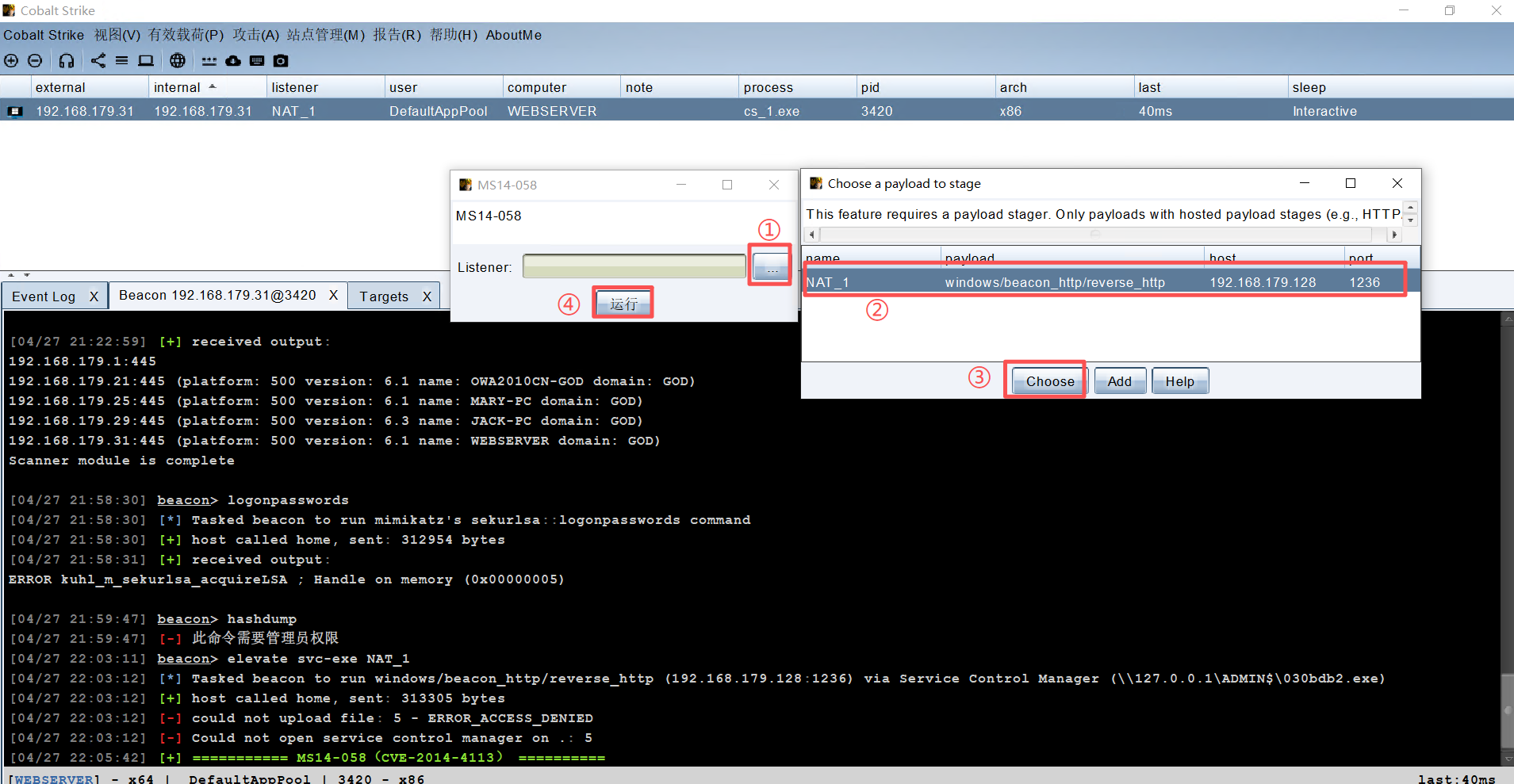This screenshot has width=1514, height=784.
Task: Close the Beacon 192.168.179.31@3420 tab
Action: 333,295
